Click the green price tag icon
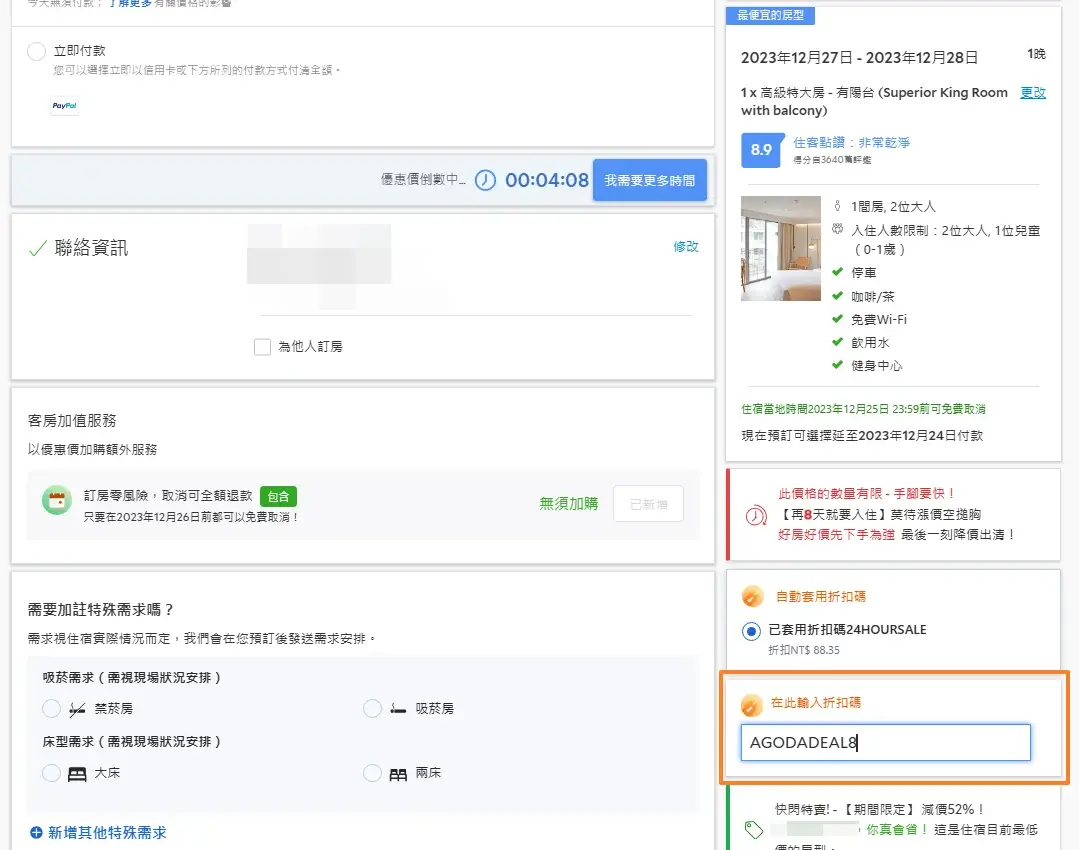This screenshot has width=1079, height=850. point(755,829)
